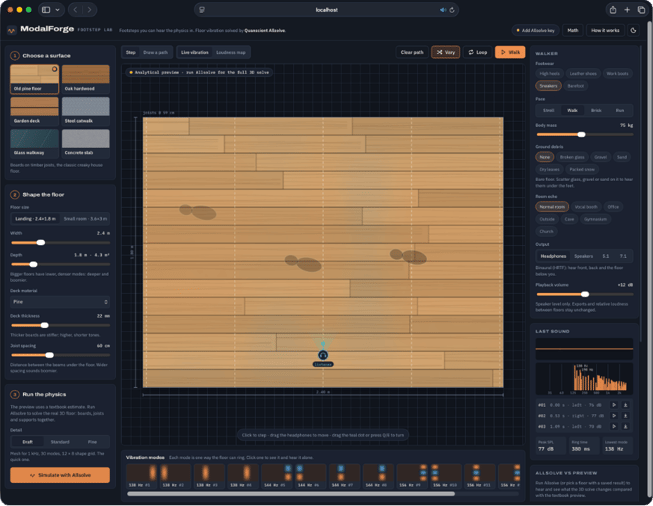
Task: Click the listener headphones marker on the floor
Action: tap(323, 355)
